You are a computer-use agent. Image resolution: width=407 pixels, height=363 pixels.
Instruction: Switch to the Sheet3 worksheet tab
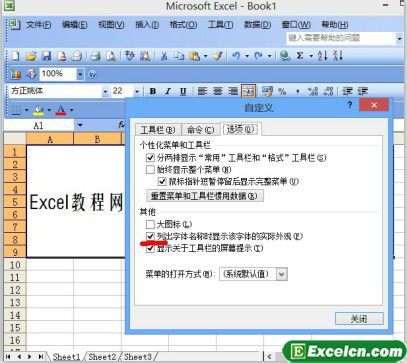(x=138, y=357)
